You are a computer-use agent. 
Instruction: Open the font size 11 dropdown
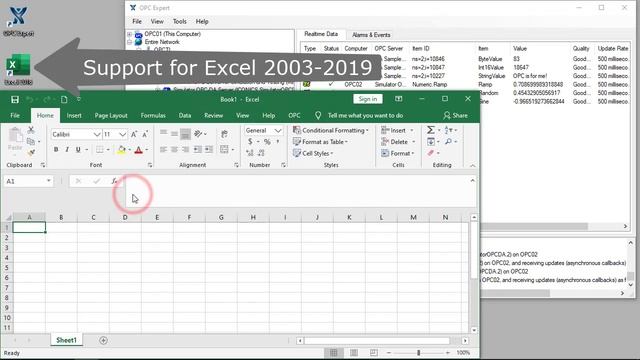coord(122,134)
